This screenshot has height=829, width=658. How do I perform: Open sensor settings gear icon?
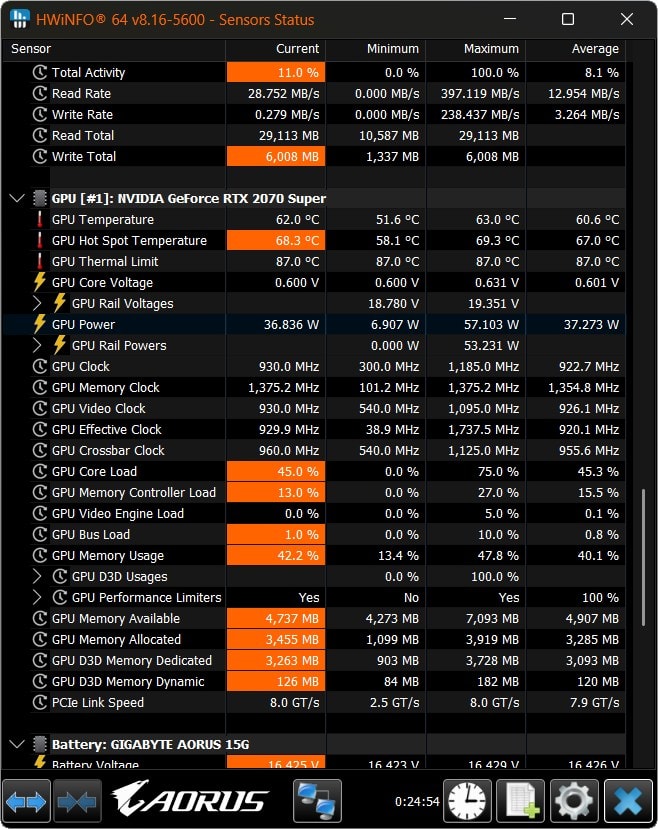point(574,801)
